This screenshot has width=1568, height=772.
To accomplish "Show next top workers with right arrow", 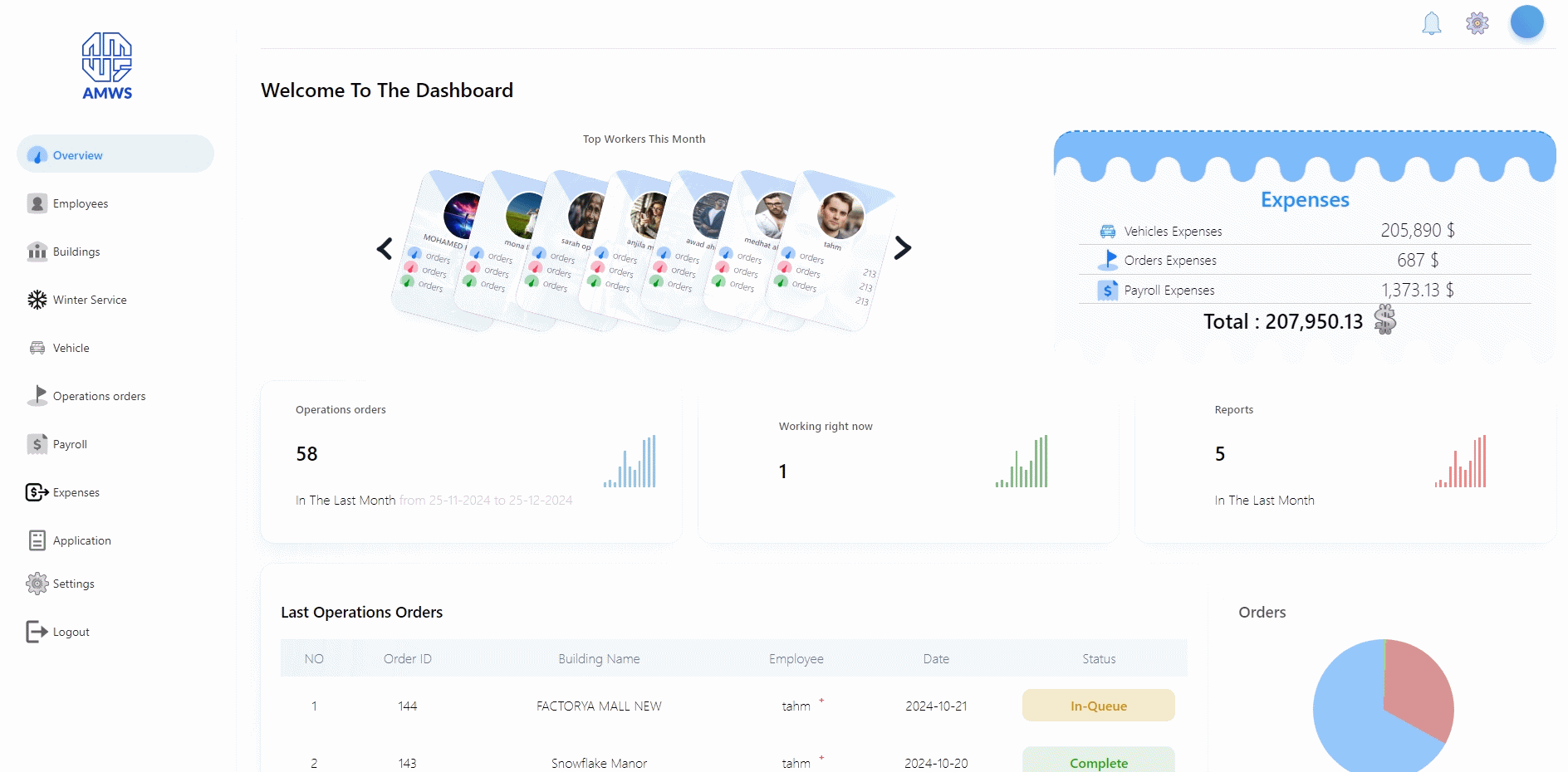I will pyautogui.click(x=903, y=248).
